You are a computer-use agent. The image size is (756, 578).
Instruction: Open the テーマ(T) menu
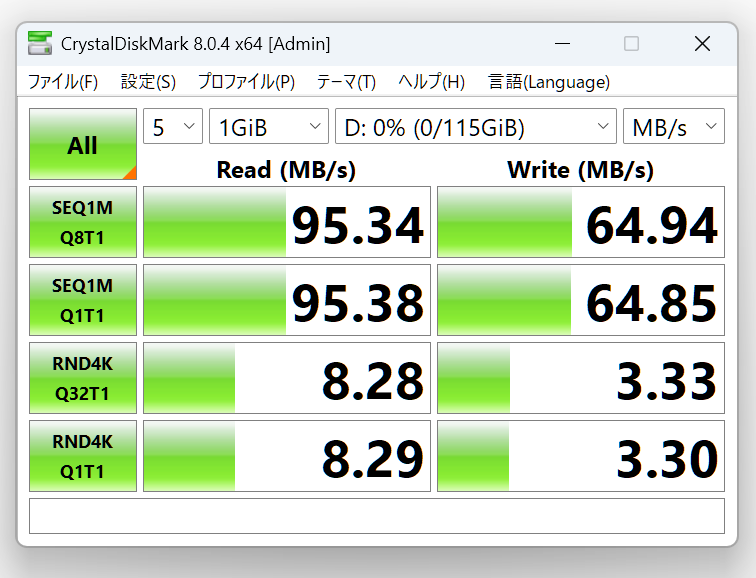click(346, 81)
